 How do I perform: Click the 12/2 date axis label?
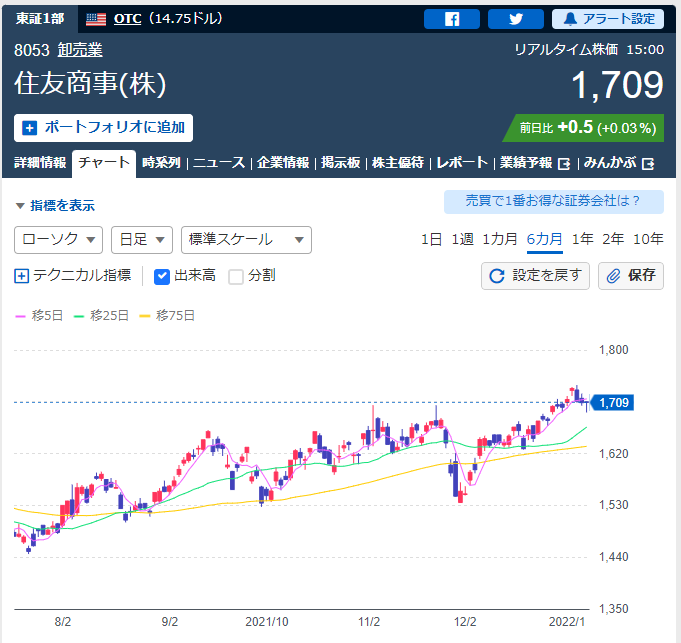pos(465,622)
